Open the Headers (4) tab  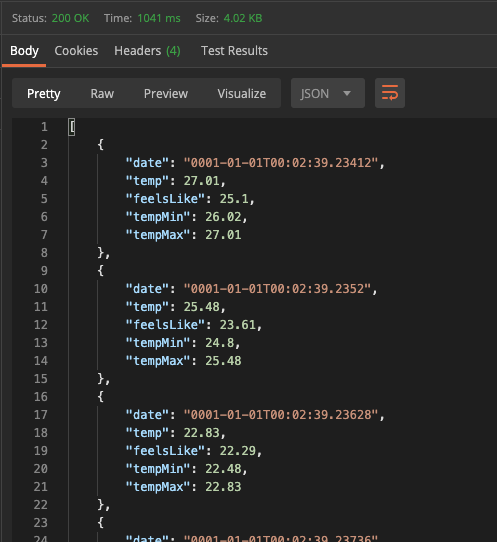[x=147, y=51]
